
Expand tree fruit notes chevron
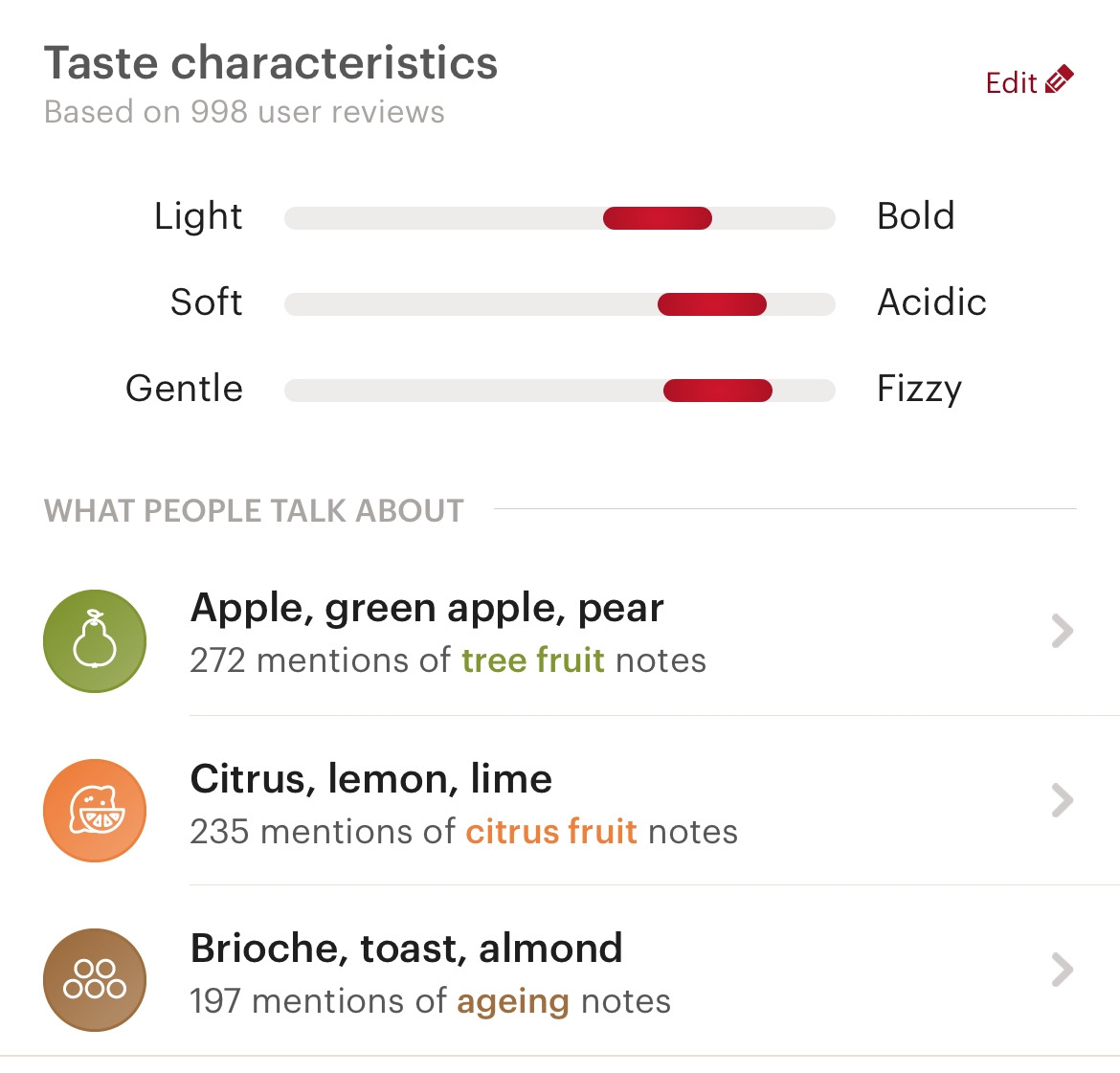1063,631
